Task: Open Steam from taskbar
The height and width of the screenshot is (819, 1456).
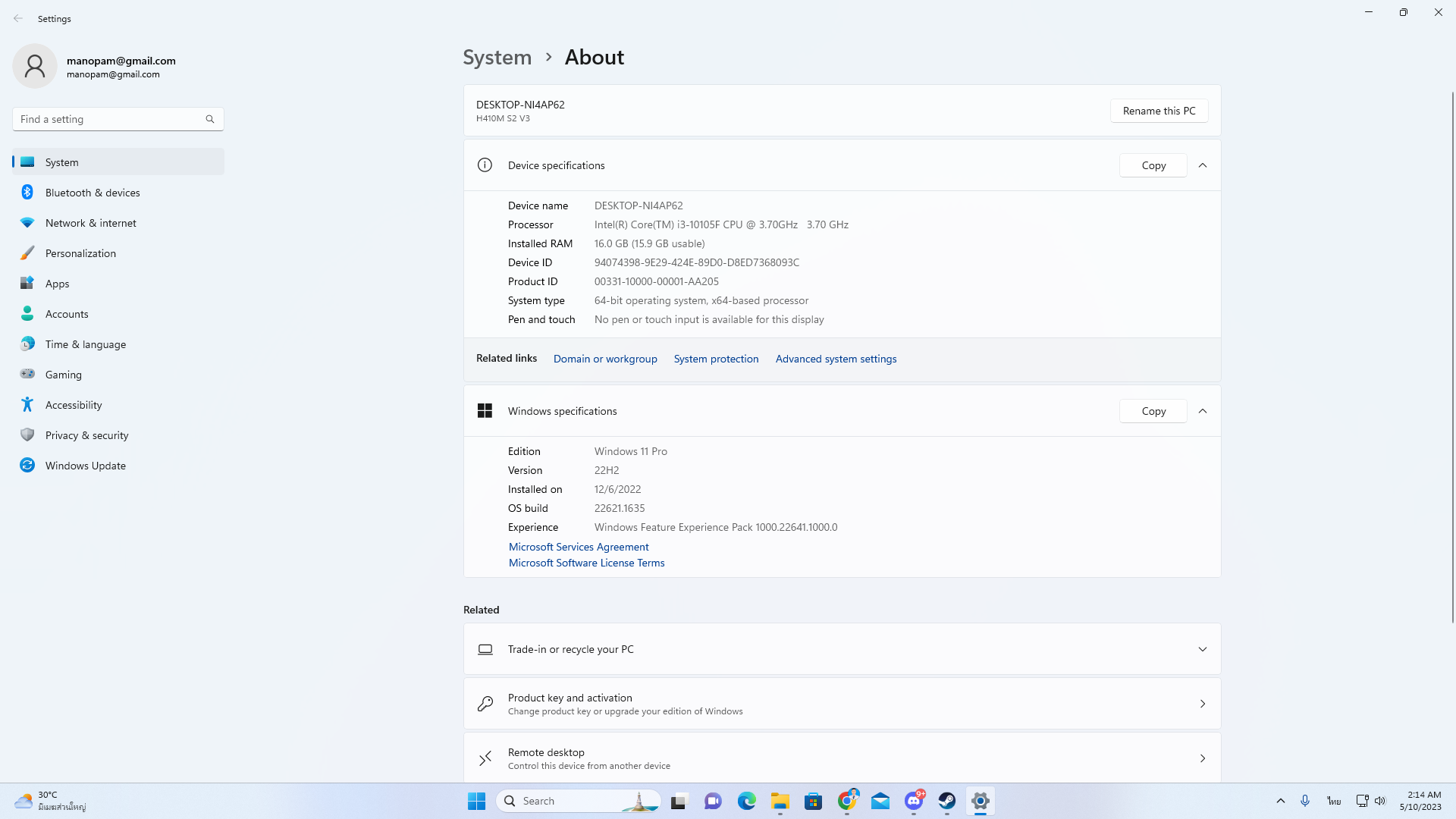Action: click(x=946, y=801)
